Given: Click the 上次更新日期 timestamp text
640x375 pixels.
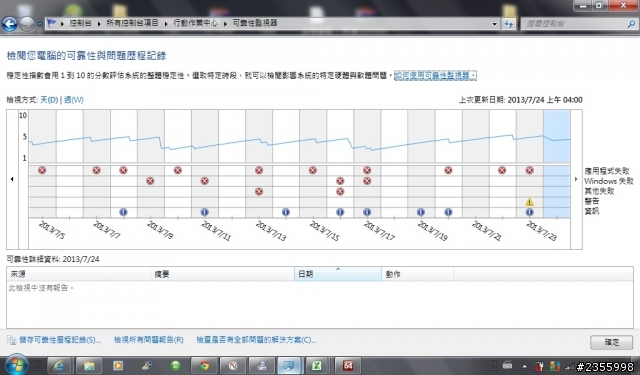Looking at the screenshot, I should click(x=520, y=100).
